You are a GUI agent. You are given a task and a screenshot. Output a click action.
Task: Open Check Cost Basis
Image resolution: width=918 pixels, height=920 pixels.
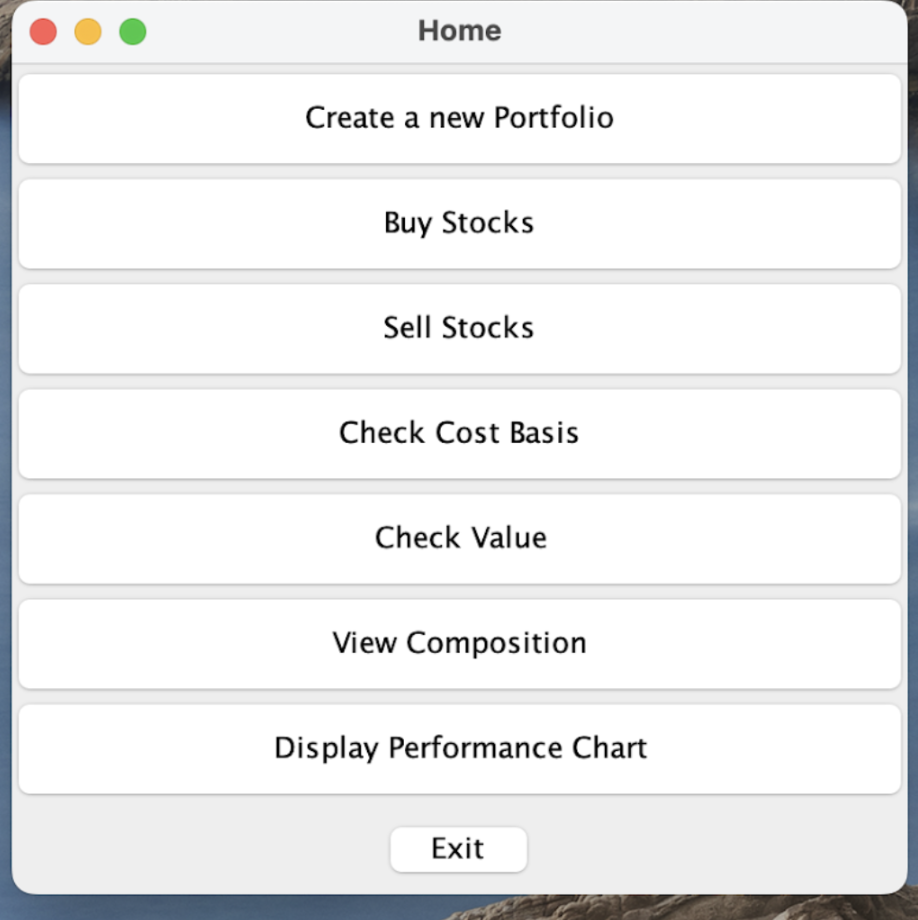[x=459, y=433]
